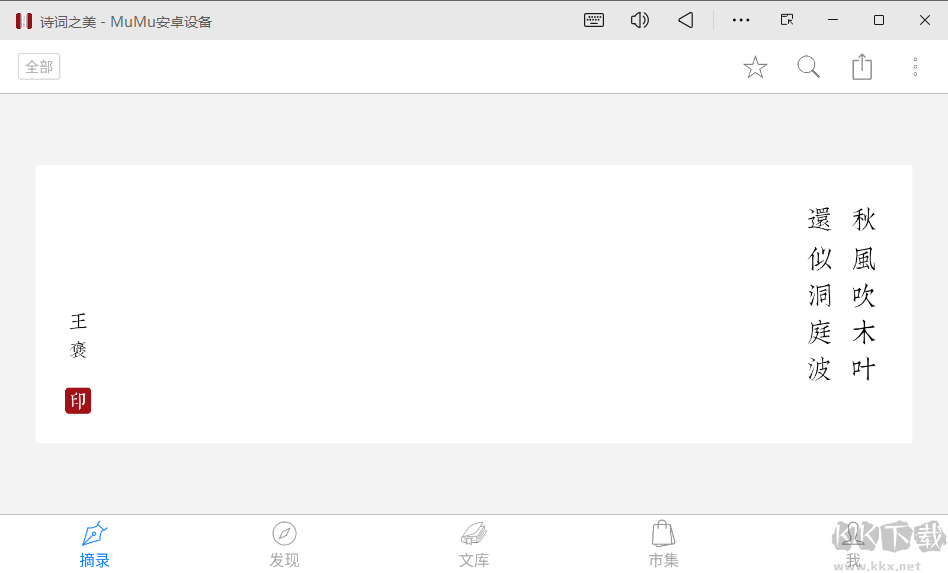Favorite the poem with the star icon
This screenshot has height=573, width=948.
(755, 67)
